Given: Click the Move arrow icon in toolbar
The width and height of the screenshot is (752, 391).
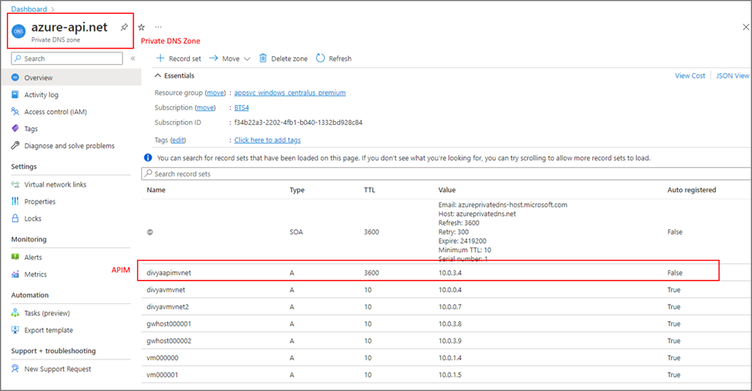Looking at the screenshot, I should coord(213,58).
